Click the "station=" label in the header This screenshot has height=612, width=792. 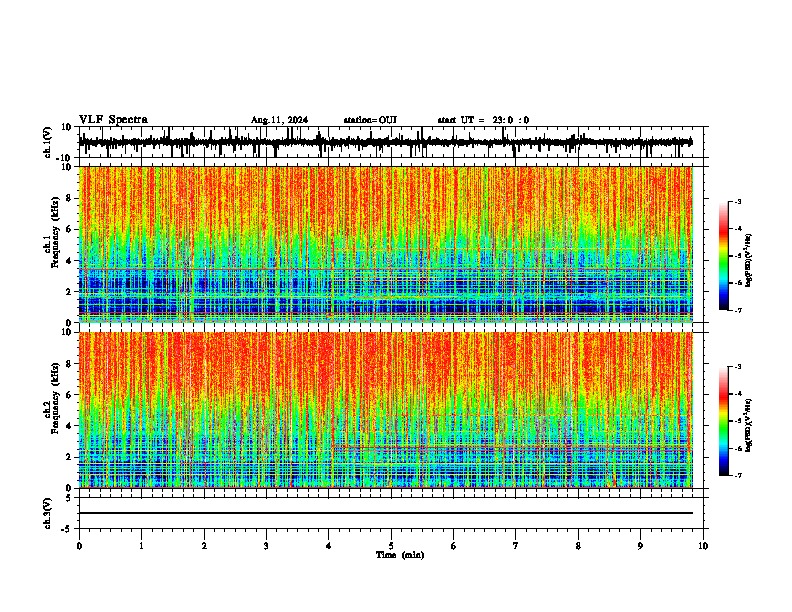(x=361, y=120)
